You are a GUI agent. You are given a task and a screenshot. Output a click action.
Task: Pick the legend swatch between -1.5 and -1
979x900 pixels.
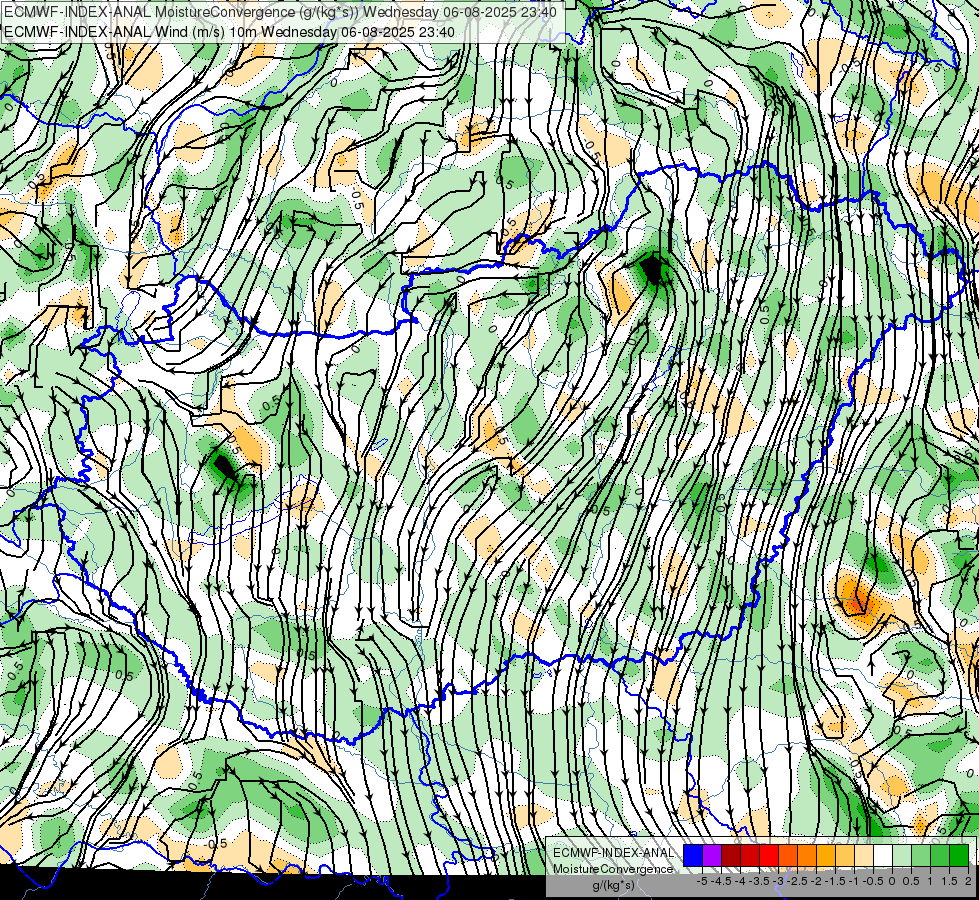(x=845, y=856)
